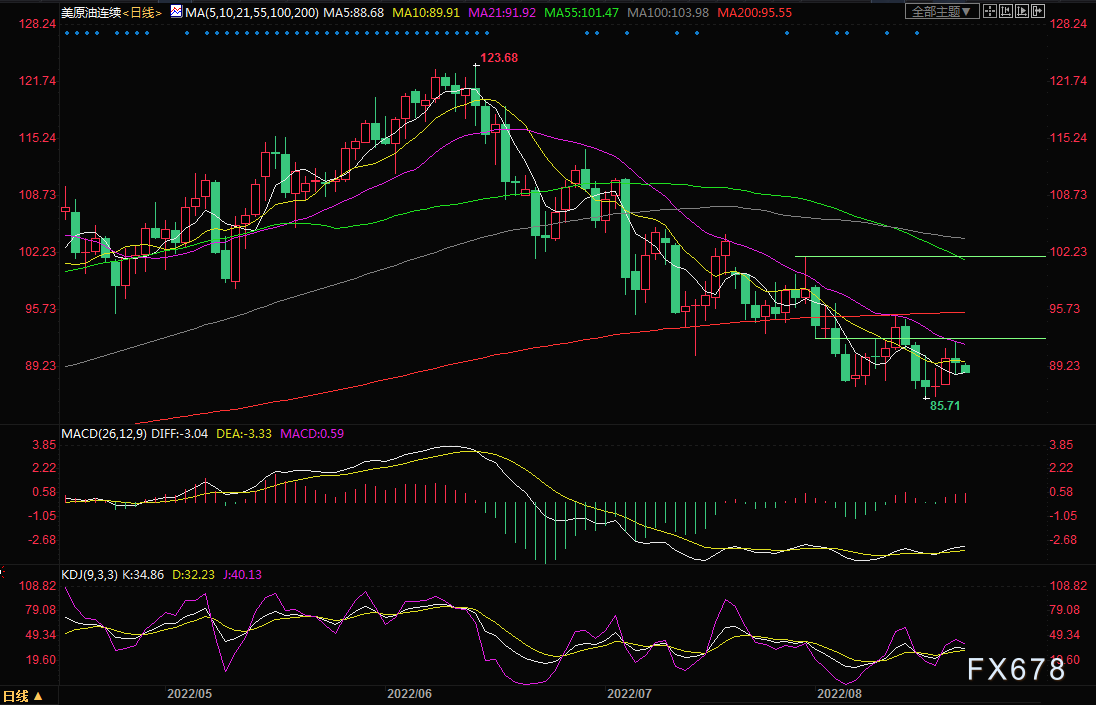Open KDJ(9,3,3) indicator settings
Viewport: 1096px width, 705px height.
pyautogui.click(x=89, y=574)
